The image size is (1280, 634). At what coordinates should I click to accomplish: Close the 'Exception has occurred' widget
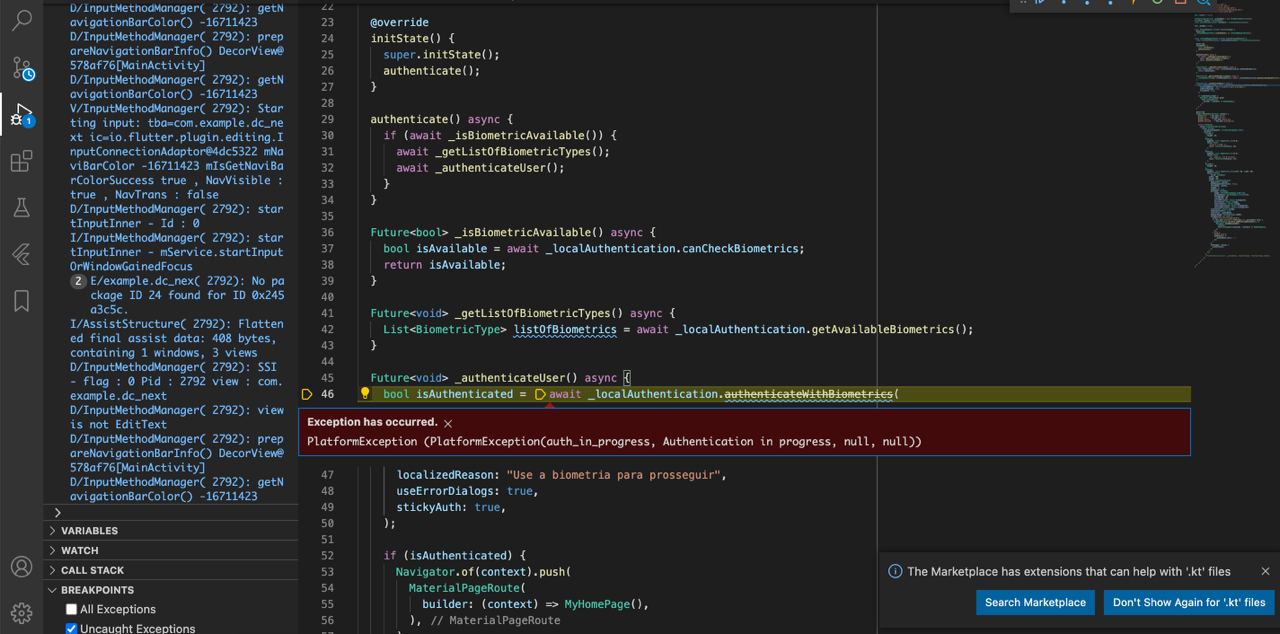click(448, 423)
